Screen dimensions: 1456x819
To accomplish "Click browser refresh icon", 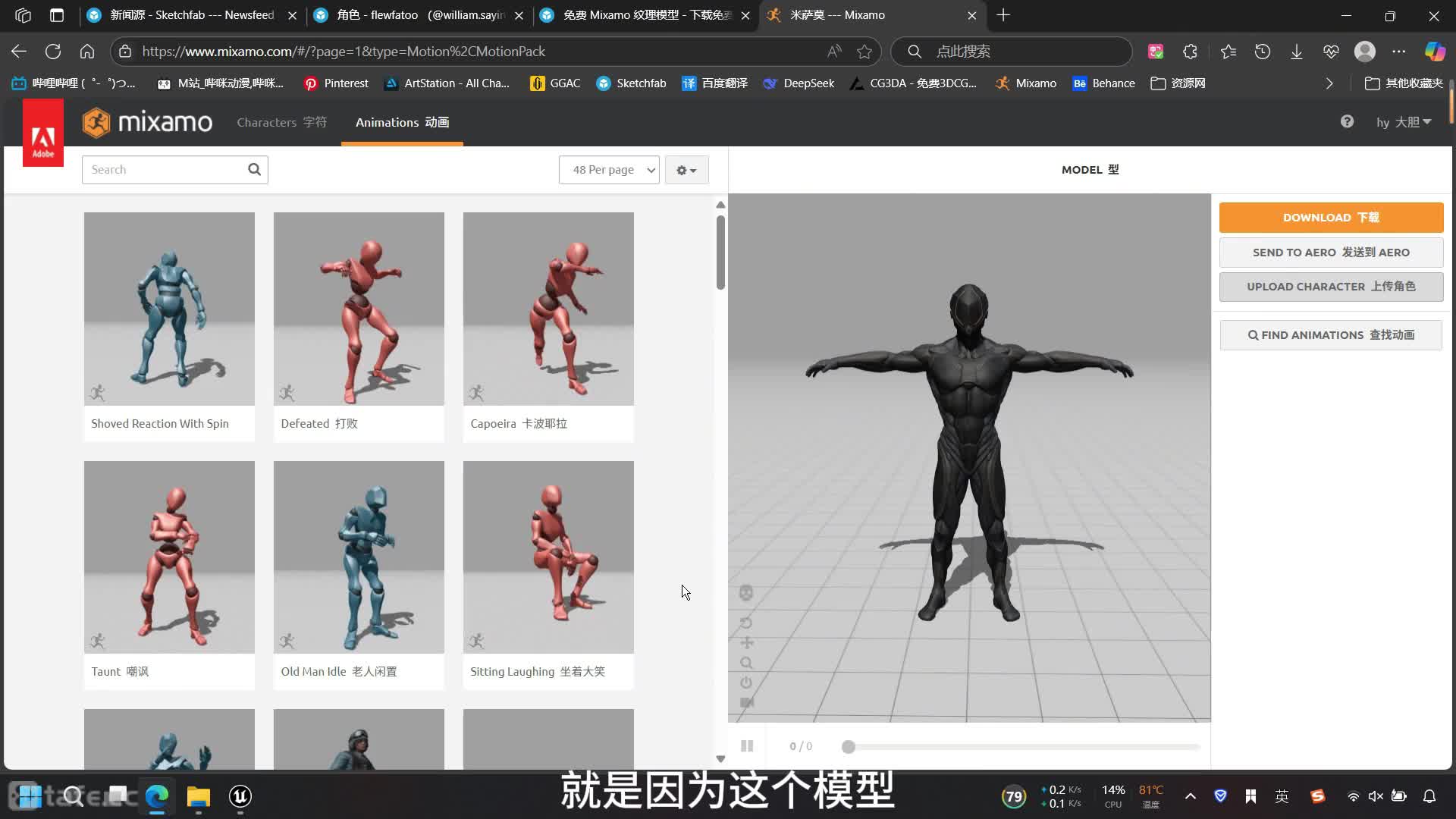I will tap(53, 52).
